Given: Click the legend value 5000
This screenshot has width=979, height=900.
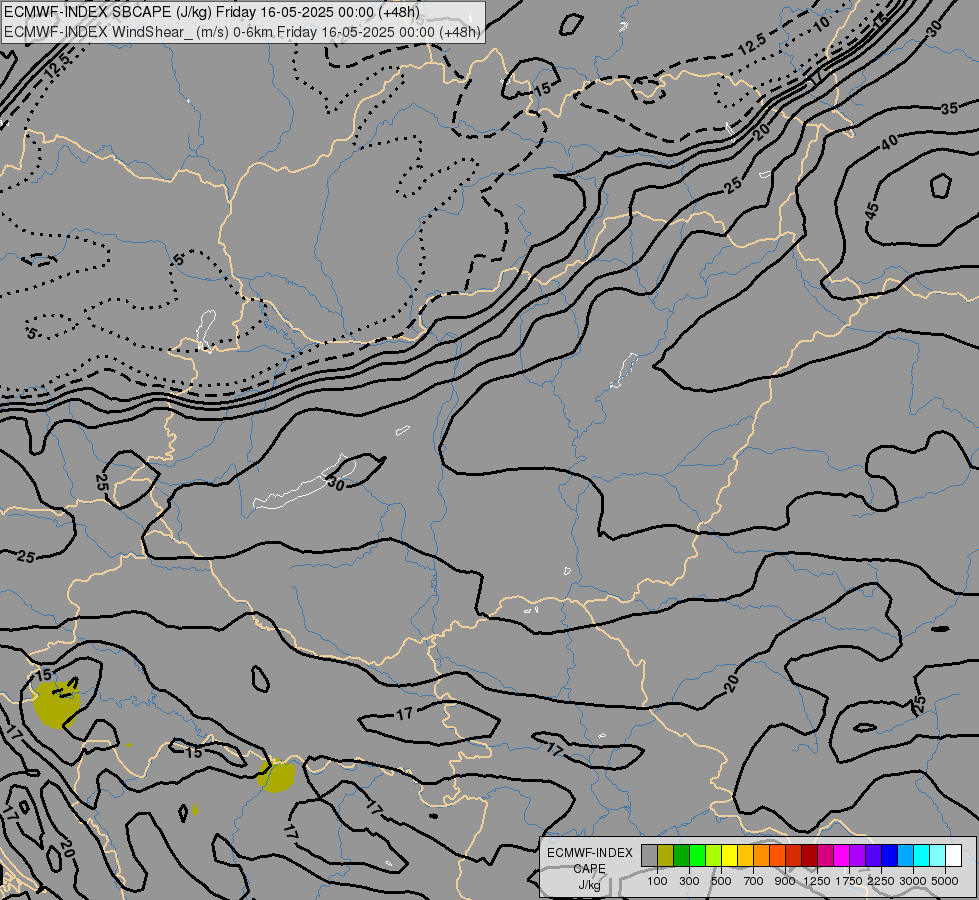Looking at the screenshot, I should tap(945, 881).
